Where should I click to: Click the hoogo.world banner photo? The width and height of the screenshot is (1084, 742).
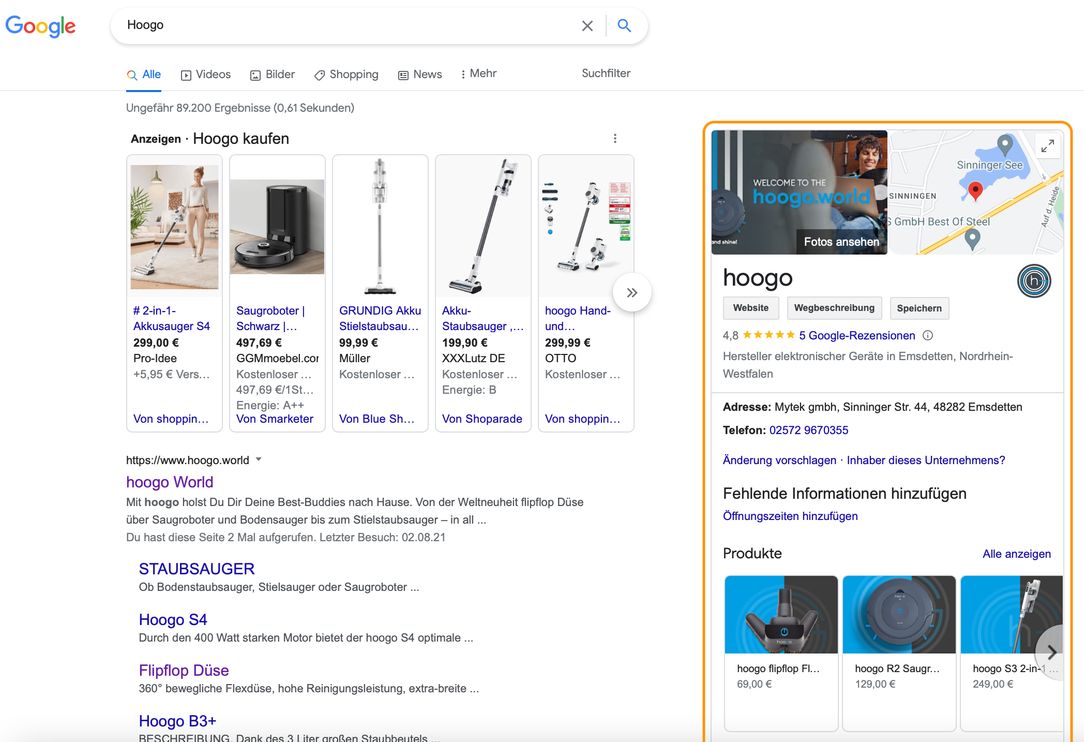[799, 192]
